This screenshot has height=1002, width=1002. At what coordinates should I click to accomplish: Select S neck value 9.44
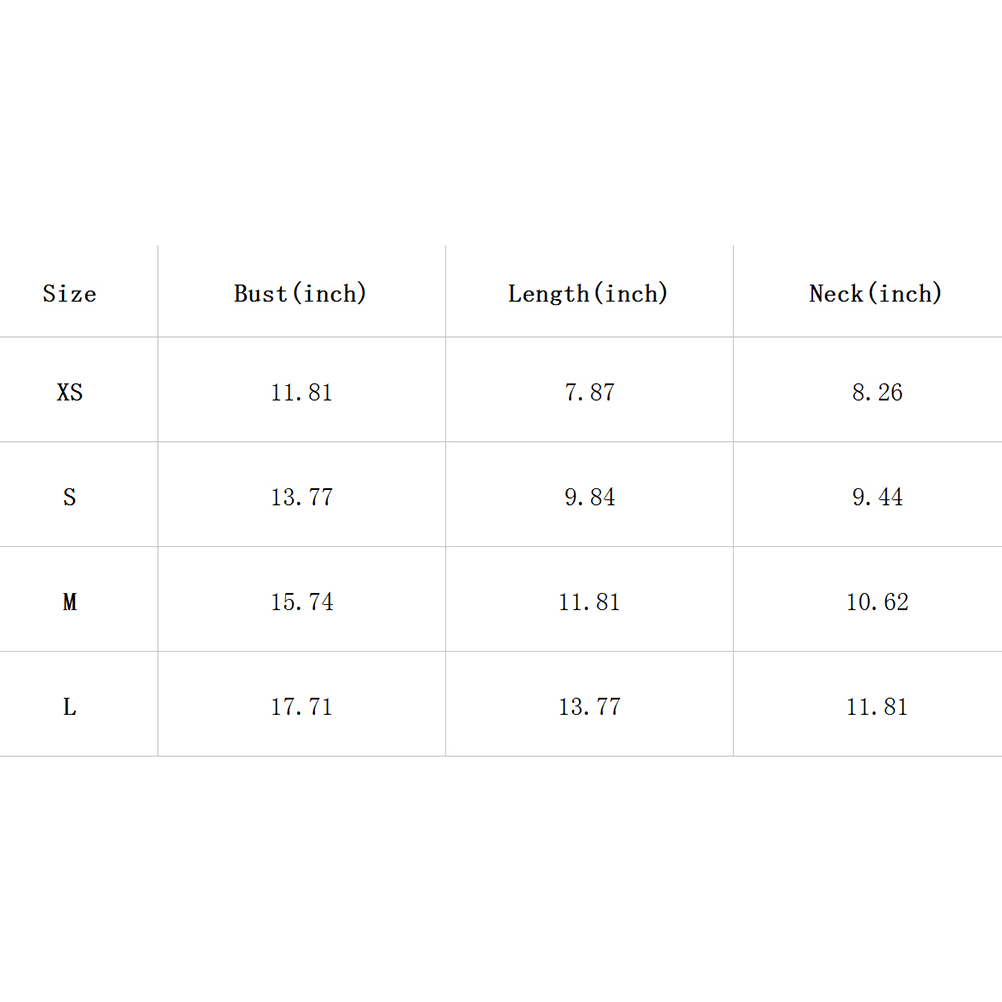[877, 497]
